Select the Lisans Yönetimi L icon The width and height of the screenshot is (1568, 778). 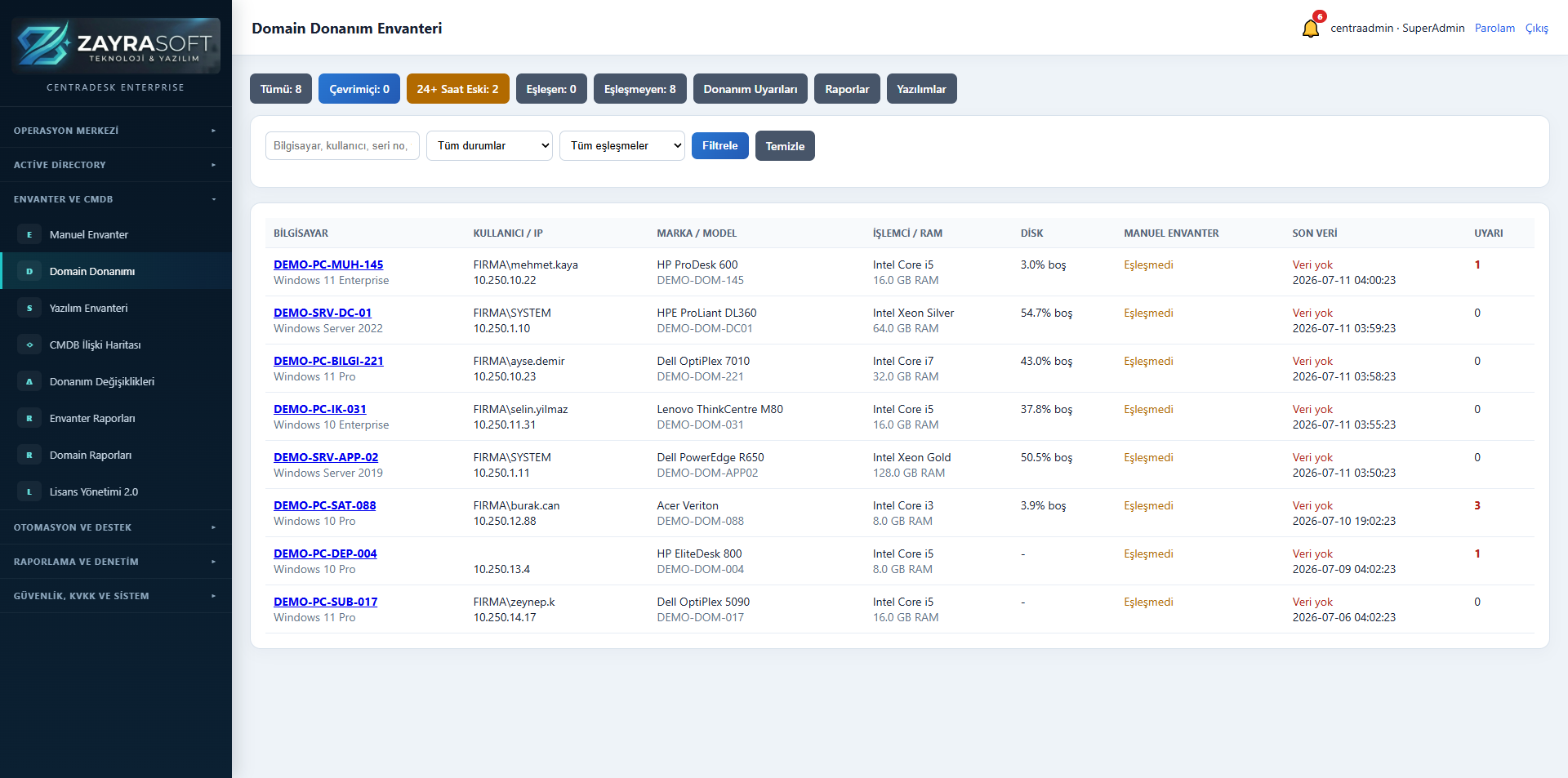pyautogui.click(x=29, y=491)
